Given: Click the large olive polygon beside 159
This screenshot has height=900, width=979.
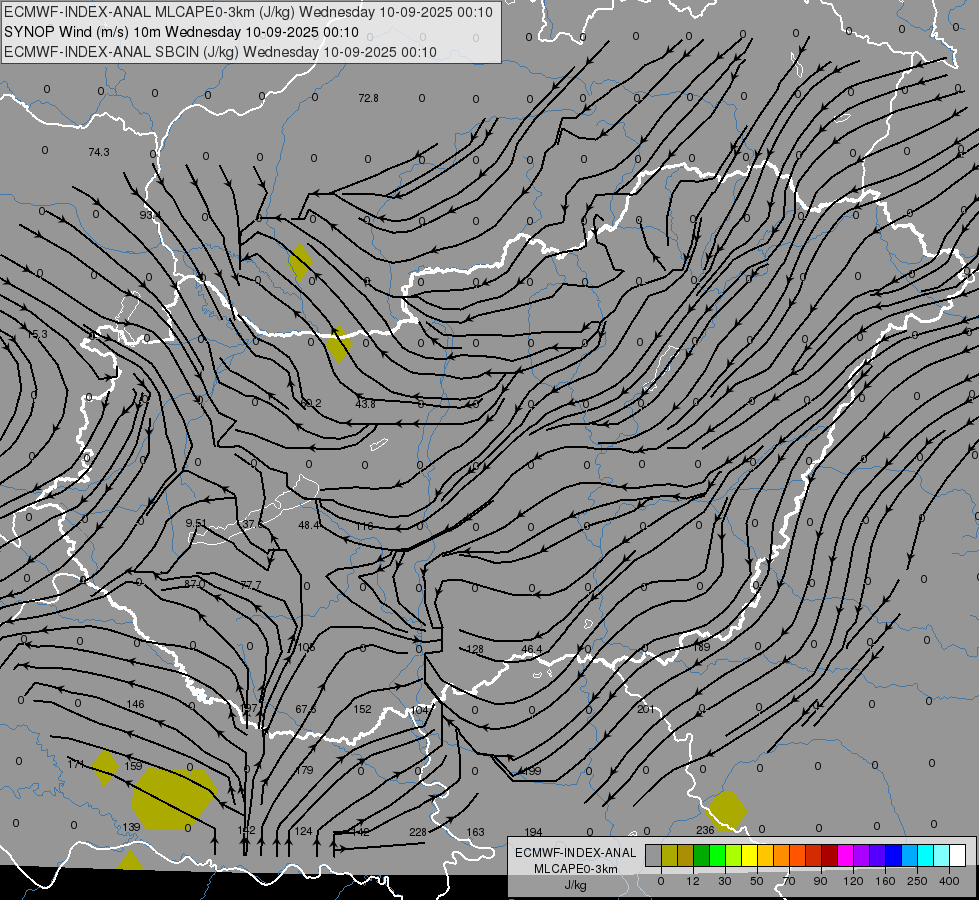Looking at the screenshot, I should (174, 799).
